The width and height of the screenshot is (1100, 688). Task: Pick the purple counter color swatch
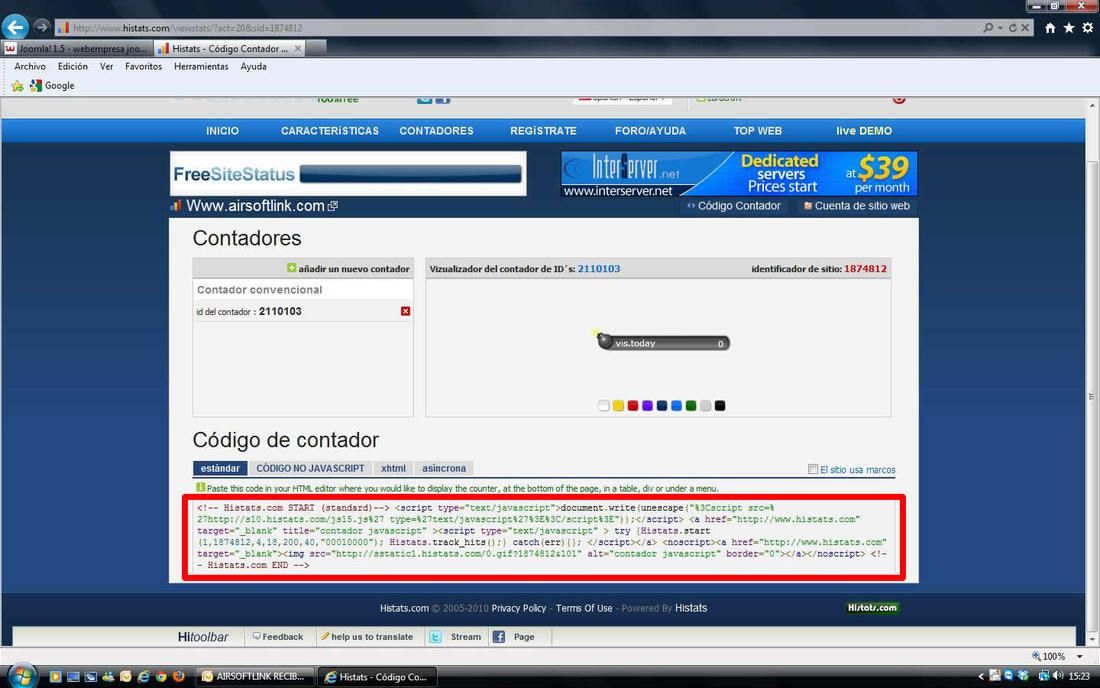tap(648, 405)
